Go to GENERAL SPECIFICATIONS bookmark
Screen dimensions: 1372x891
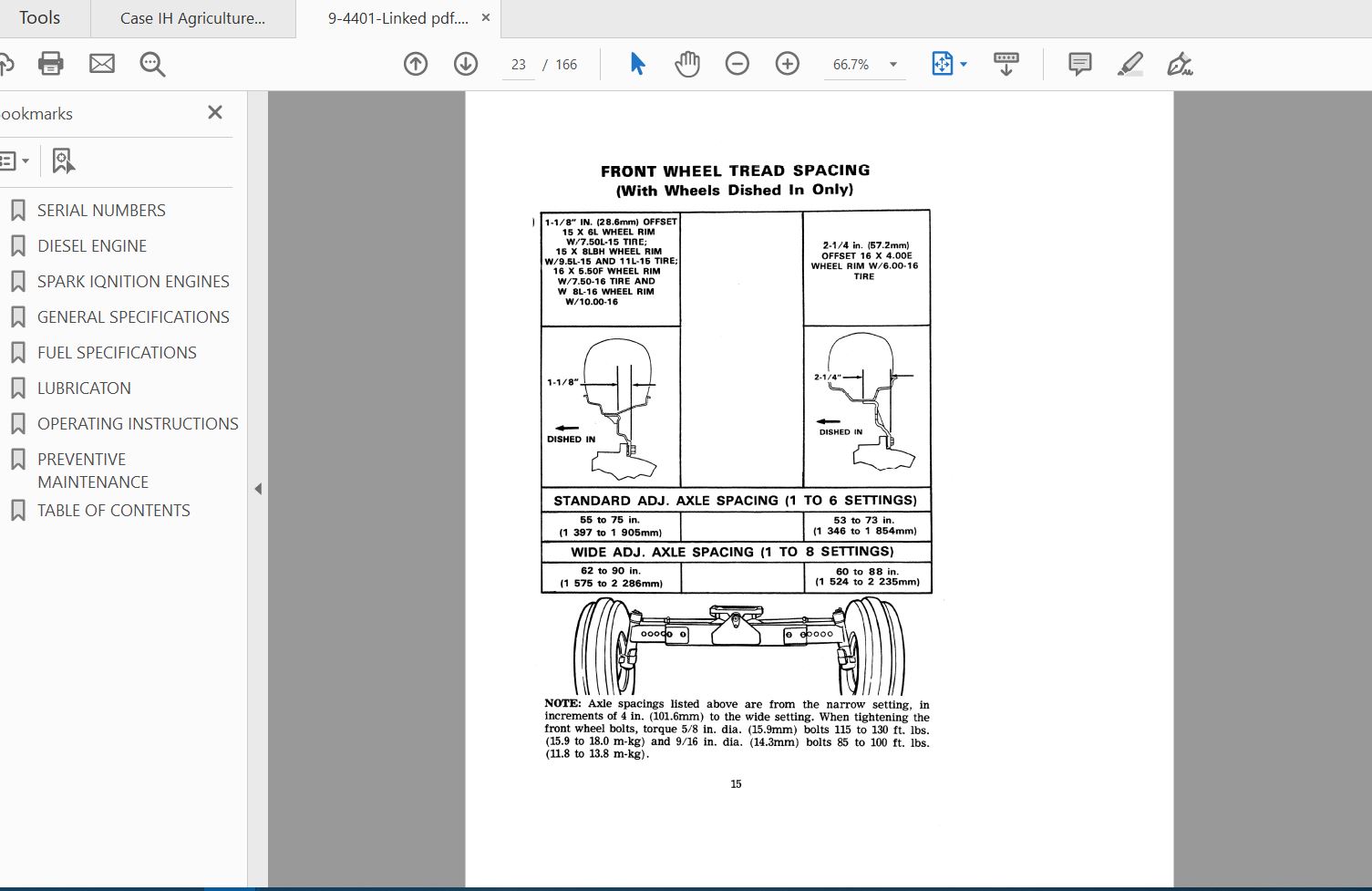(x=133, y=317)
